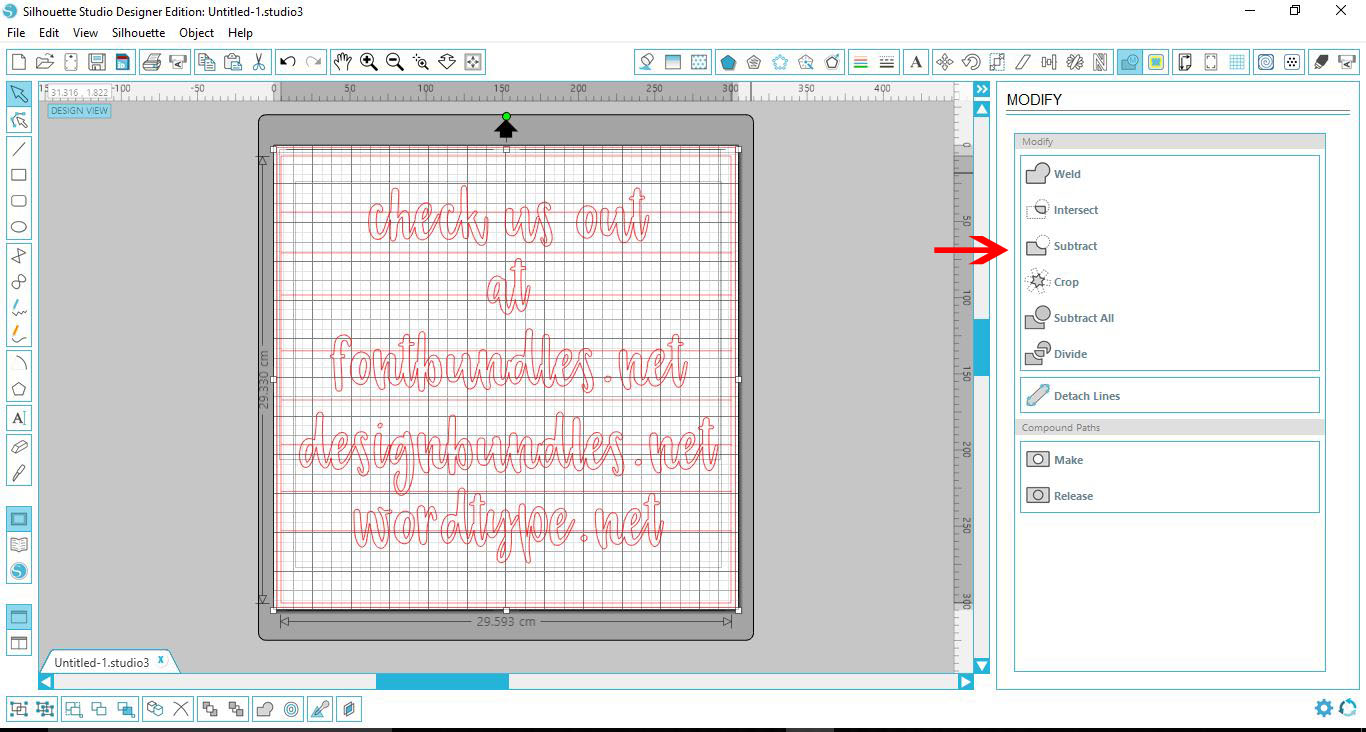Click the horizontal canvas scrollbar
1366x732 pixels.
coord(440,681)
